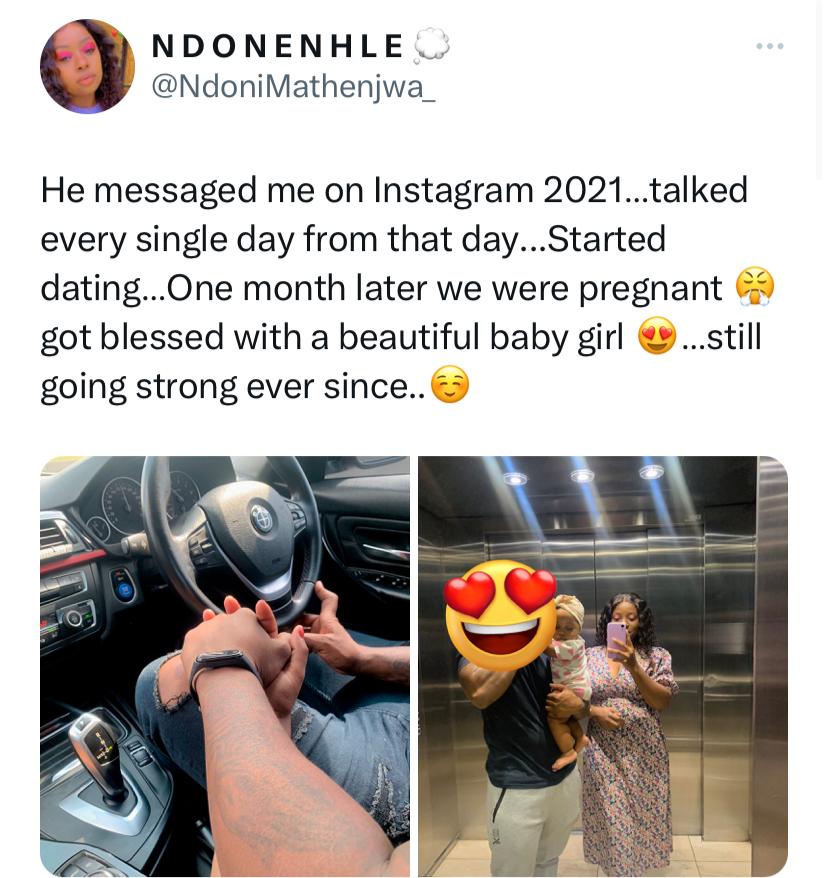828x878 pixels.
Task: Open the tweet's three-dot more options menu
Action: [x=770, y=46]
